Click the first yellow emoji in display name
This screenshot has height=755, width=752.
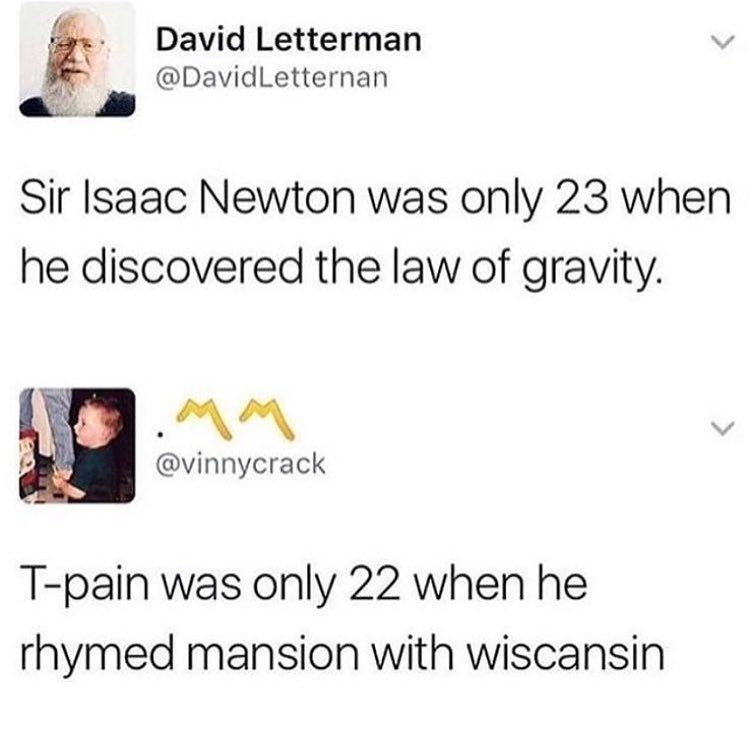pos(205,418)
